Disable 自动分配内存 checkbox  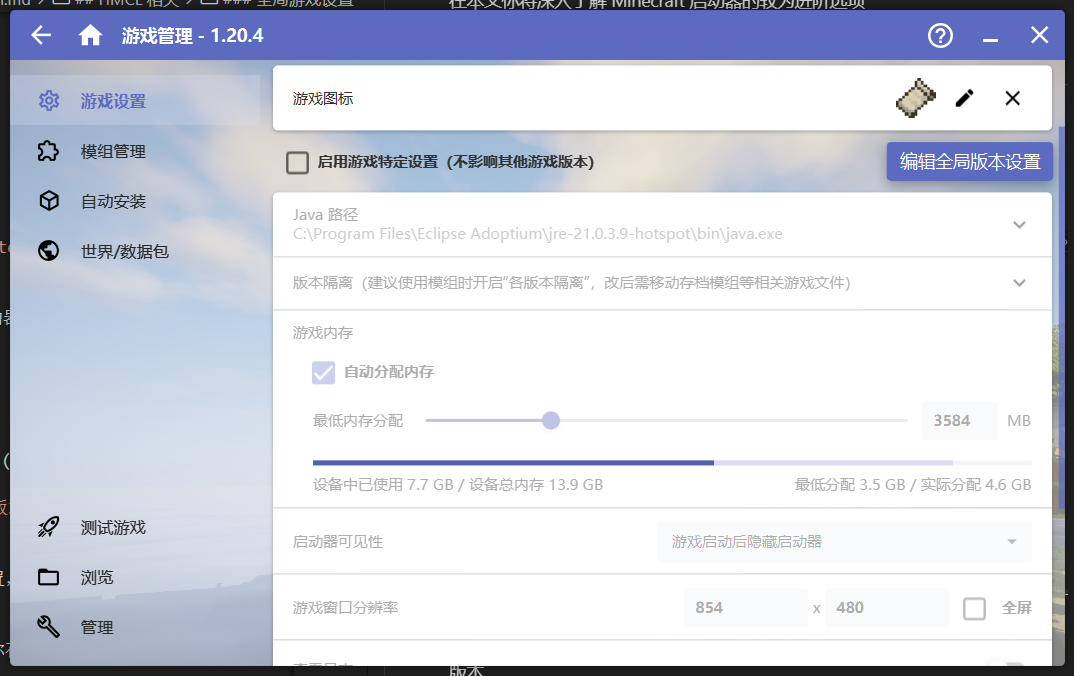[x=322, y=373]
